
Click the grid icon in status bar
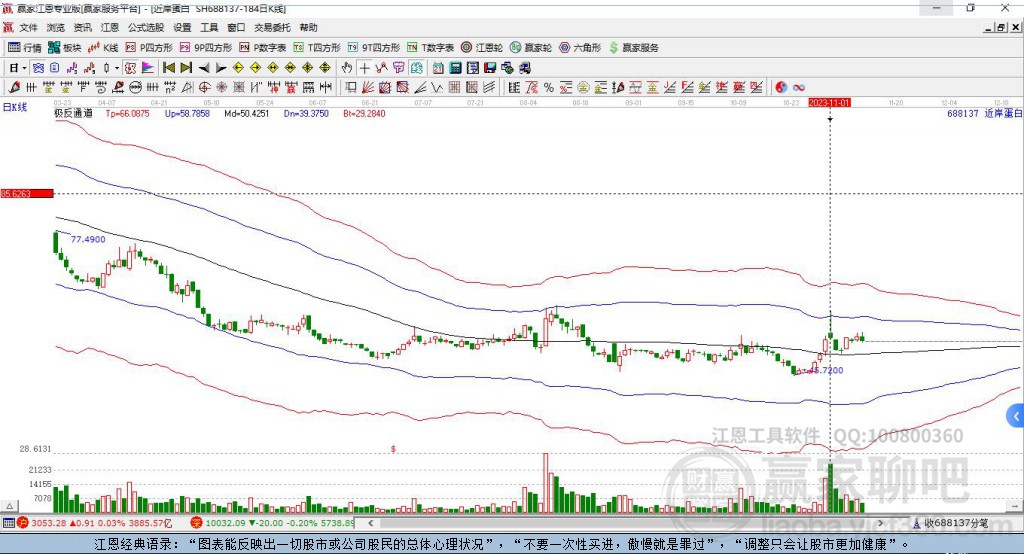coord(8,523)
